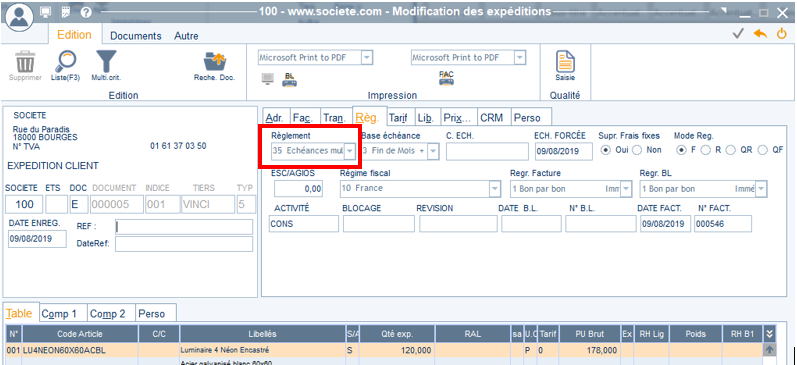Select Mode Reg. option R

[705, 150]
